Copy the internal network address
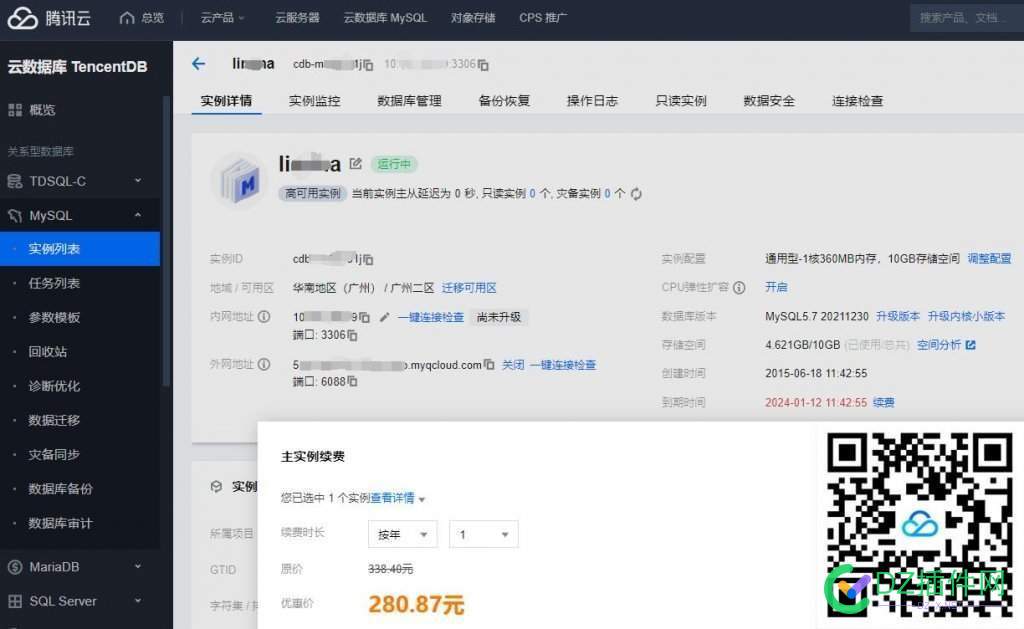The image size is (1024, 629). coord(364,317)
